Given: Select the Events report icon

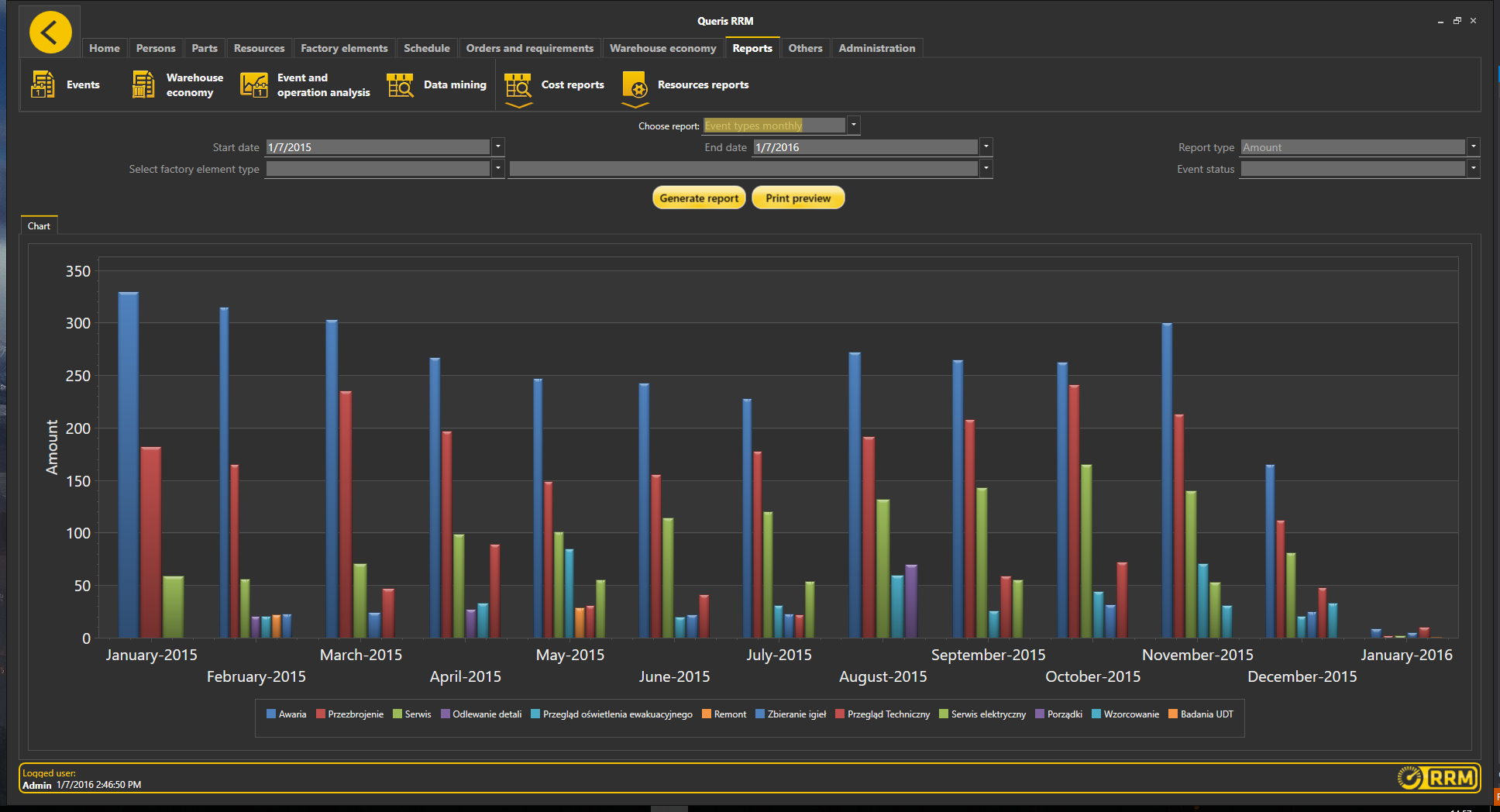Looking at the screenshot, I should 42,84.
